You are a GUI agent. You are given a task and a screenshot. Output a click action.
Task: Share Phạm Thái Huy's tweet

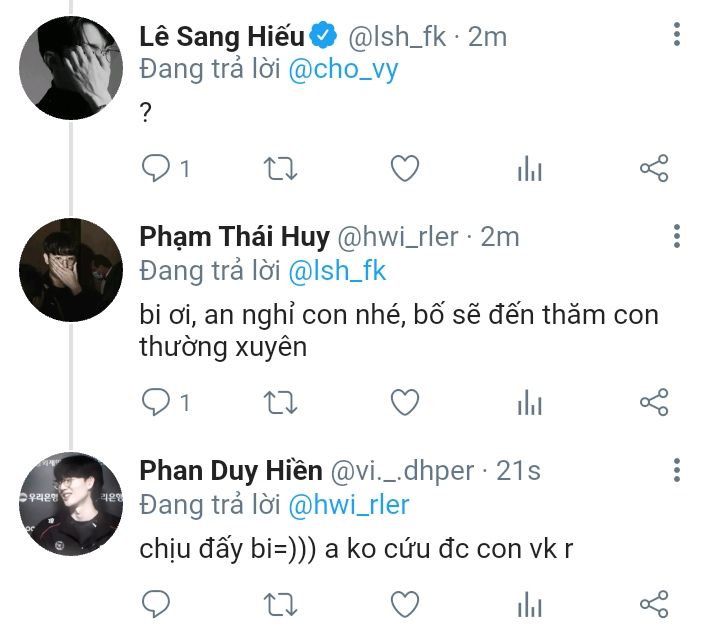coord(653,402)
